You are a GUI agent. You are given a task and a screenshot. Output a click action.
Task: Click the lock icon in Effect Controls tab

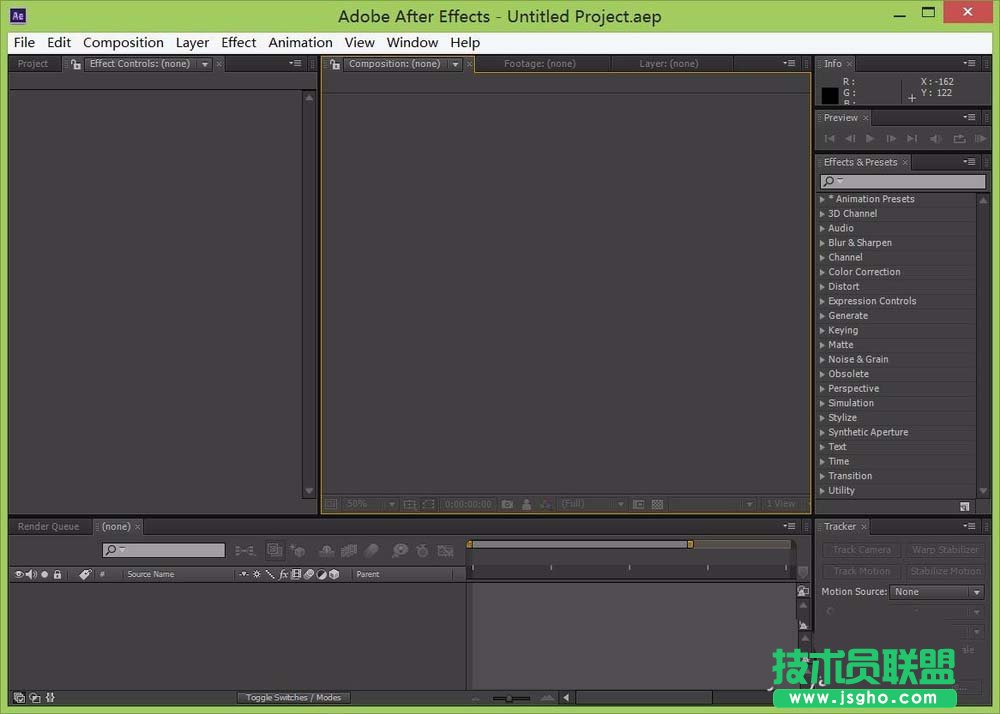[76, 64]
